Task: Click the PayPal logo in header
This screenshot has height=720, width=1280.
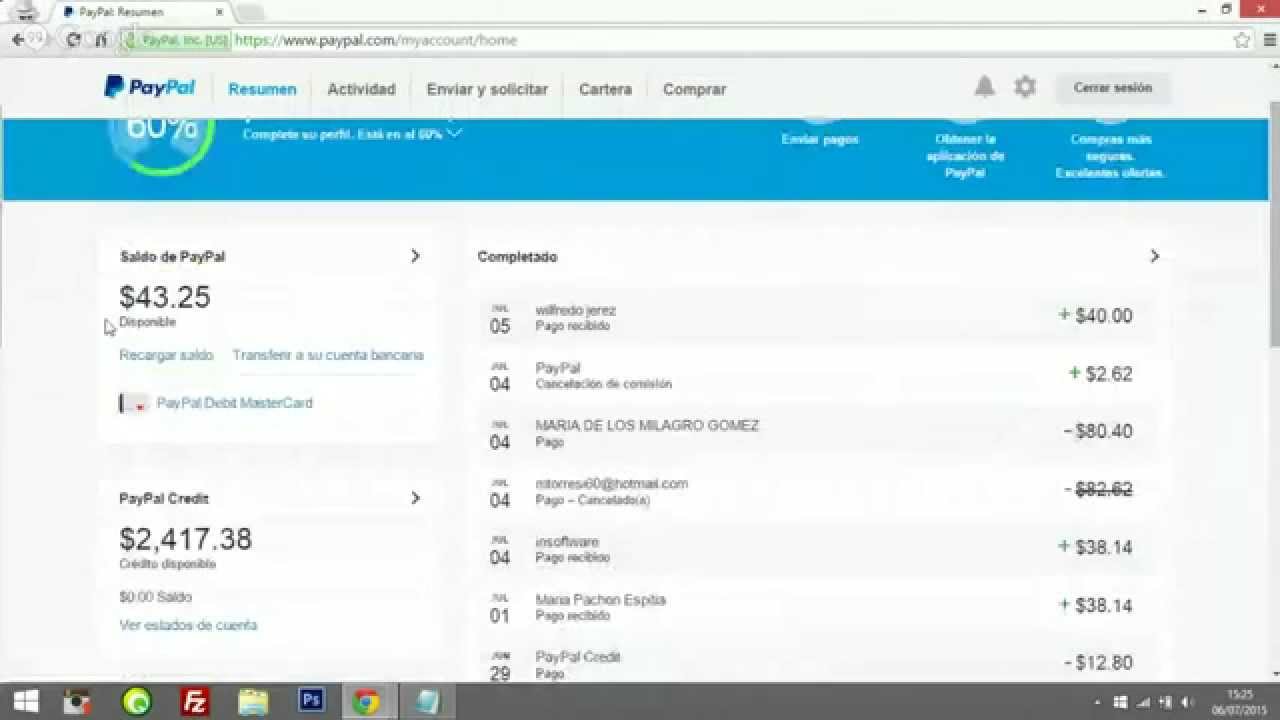Action: [x=149, y=88]
